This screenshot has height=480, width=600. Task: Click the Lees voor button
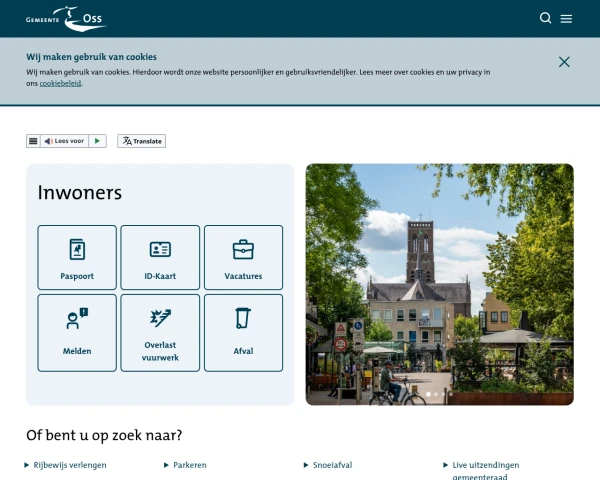pyautogui.click(x=64, y=141)
